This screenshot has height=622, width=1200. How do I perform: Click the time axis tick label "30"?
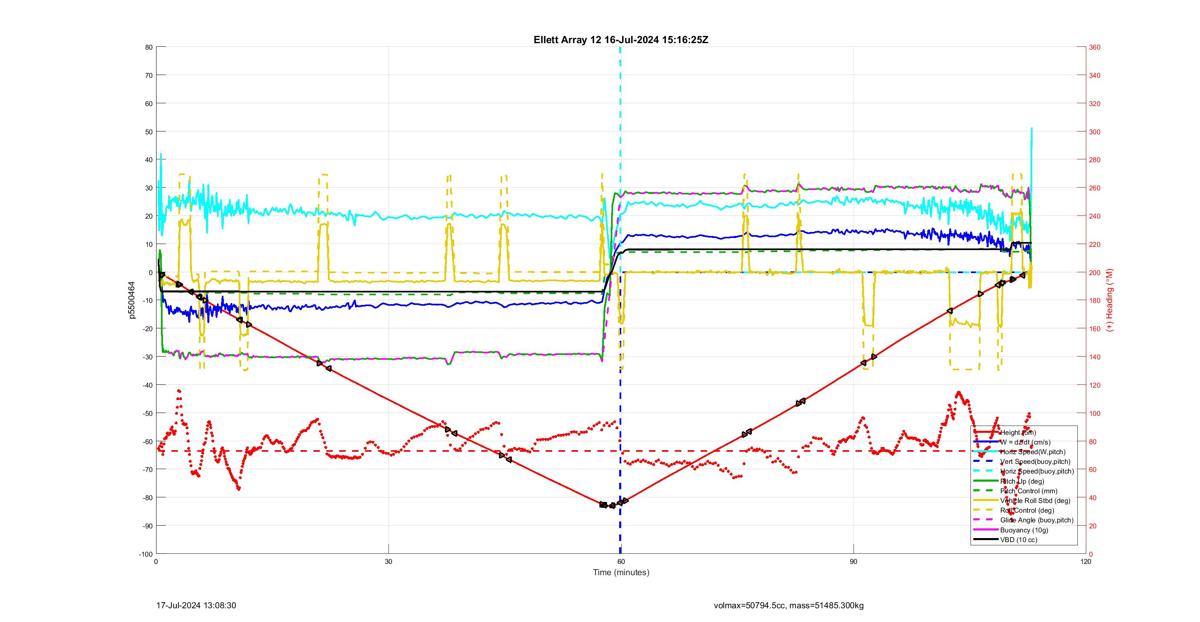[388, 562]
